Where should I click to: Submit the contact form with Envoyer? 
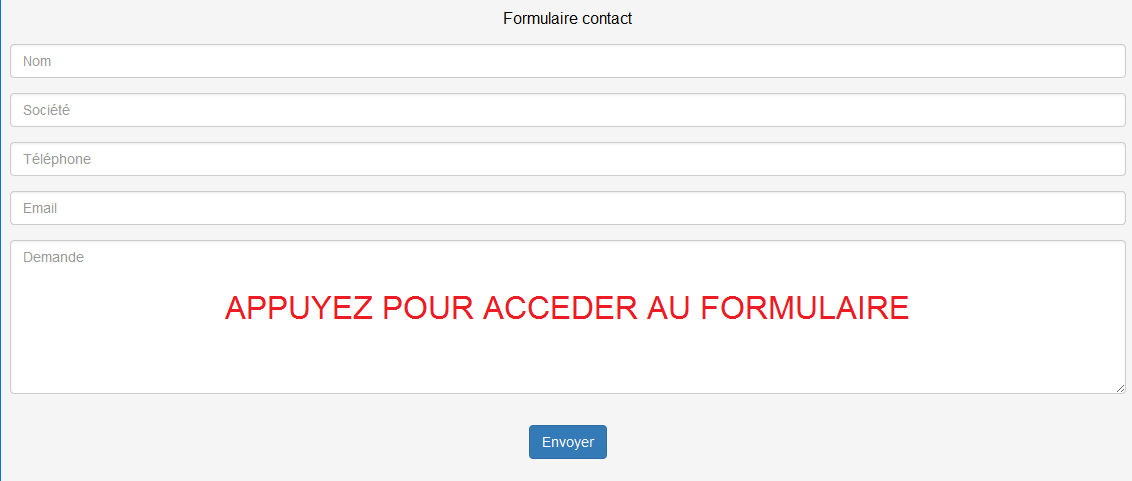567,442
